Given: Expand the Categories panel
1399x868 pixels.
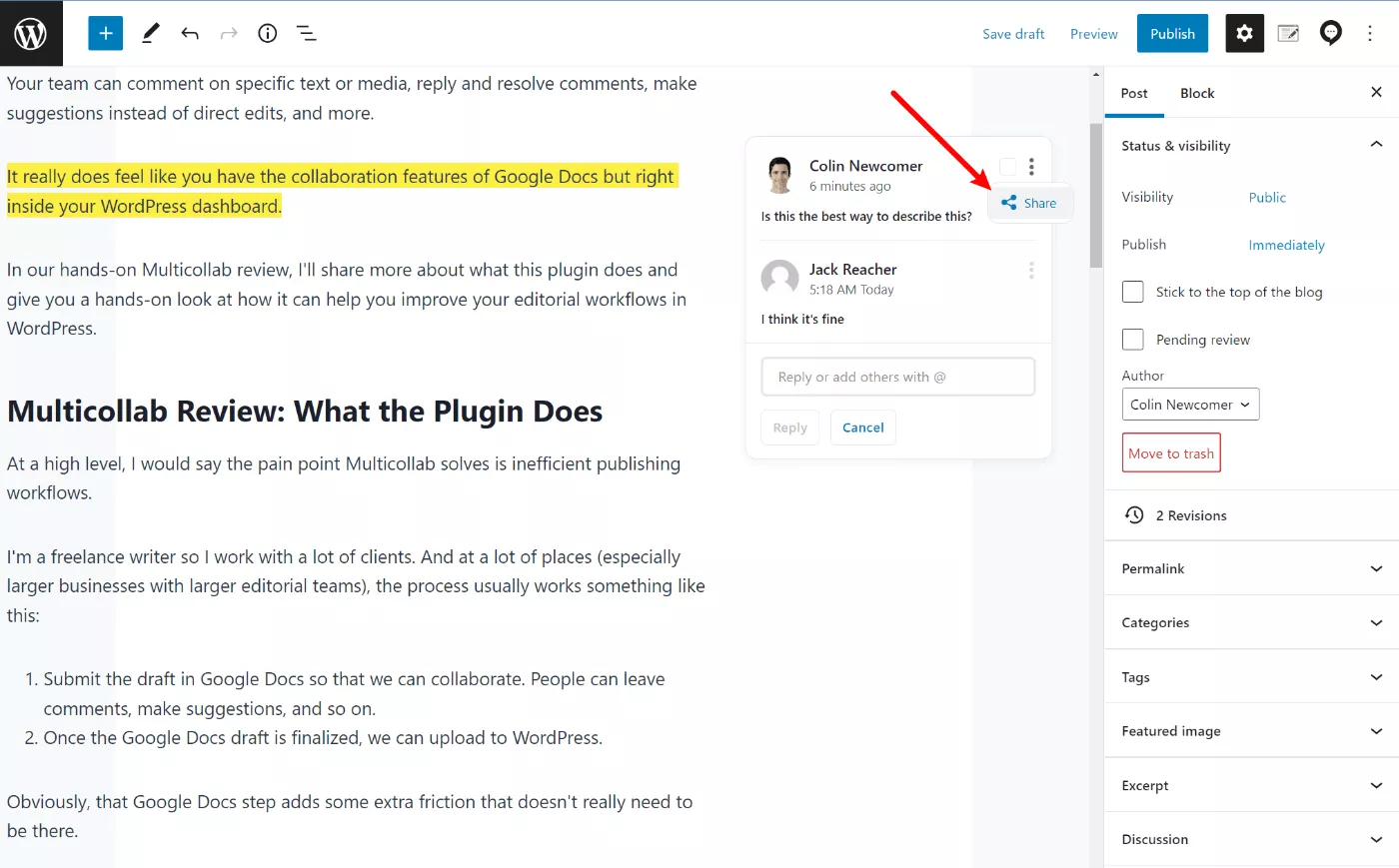Looking at the screenshot, I should click(1250, 622).
